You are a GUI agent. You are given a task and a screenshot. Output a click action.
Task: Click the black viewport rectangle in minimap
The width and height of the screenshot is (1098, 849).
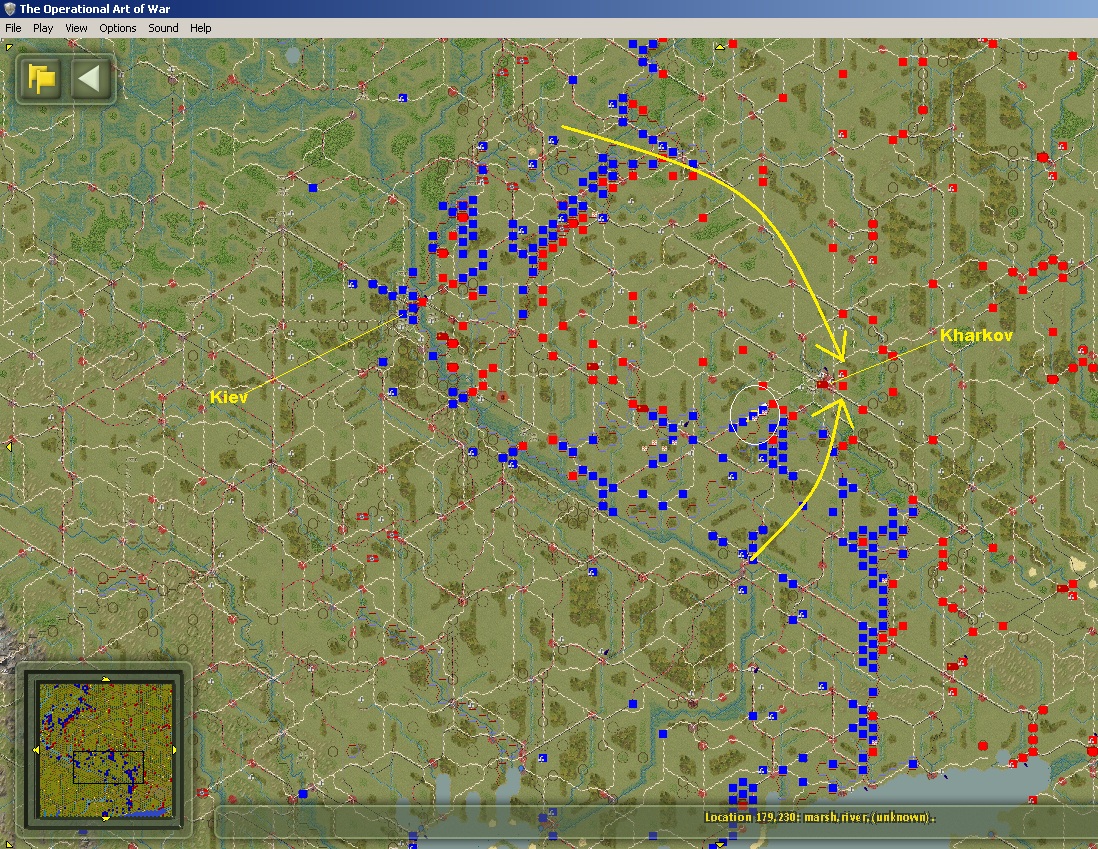point(109,767)
